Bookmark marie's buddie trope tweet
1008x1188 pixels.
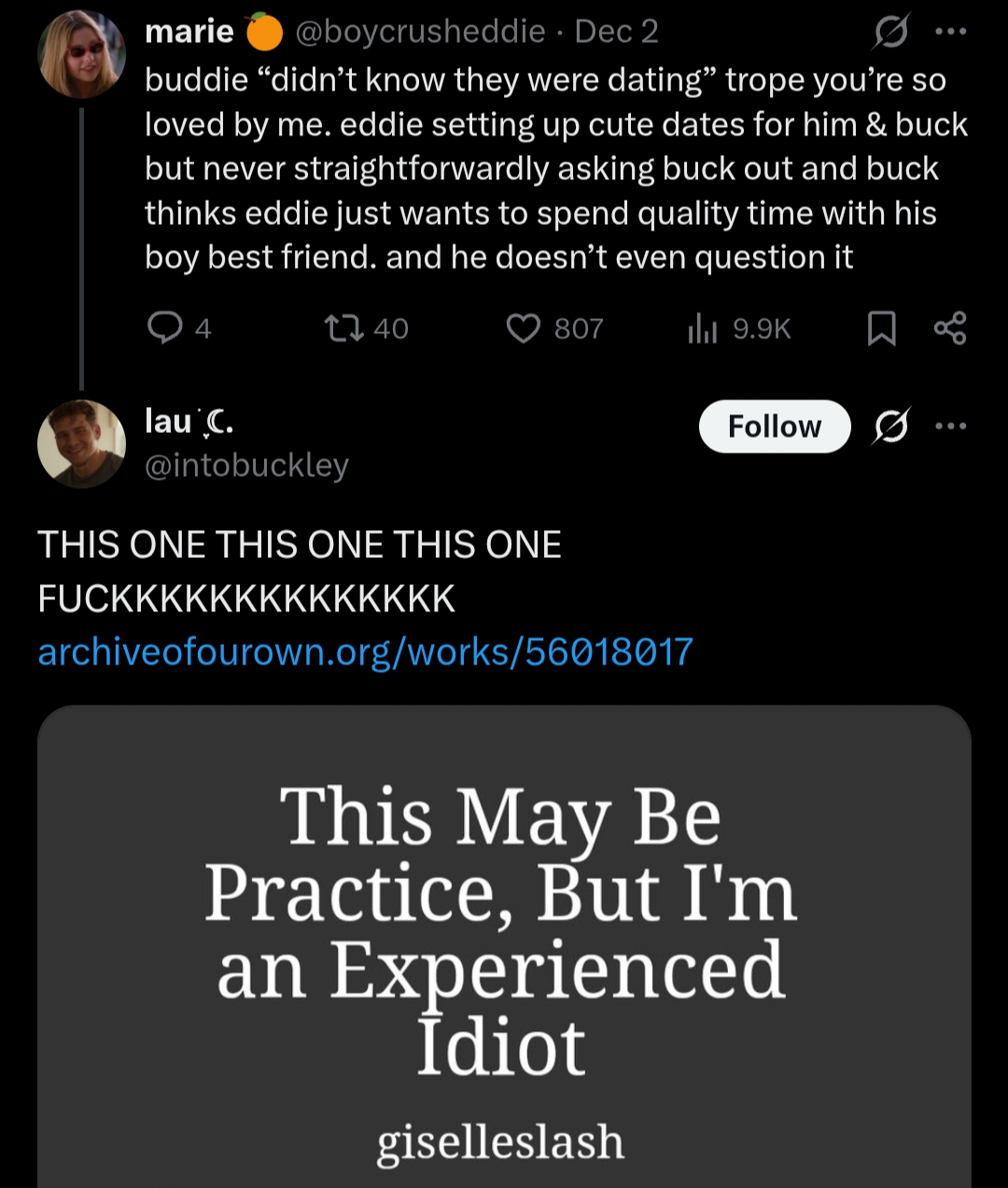[881, 328]
